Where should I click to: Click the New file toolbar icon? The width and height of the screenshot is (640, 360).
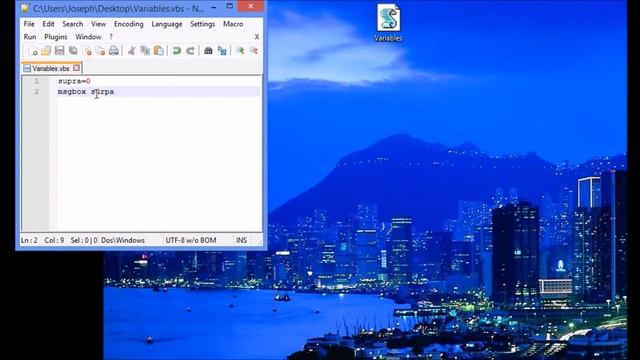33,51
